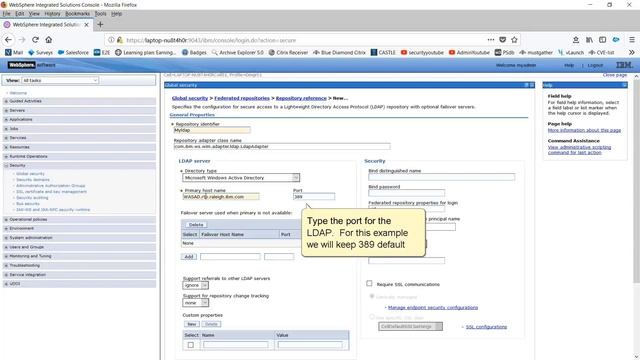The image size is (640, 360).
Task: Click the site security padlock icon
Action: coord(120,40)
